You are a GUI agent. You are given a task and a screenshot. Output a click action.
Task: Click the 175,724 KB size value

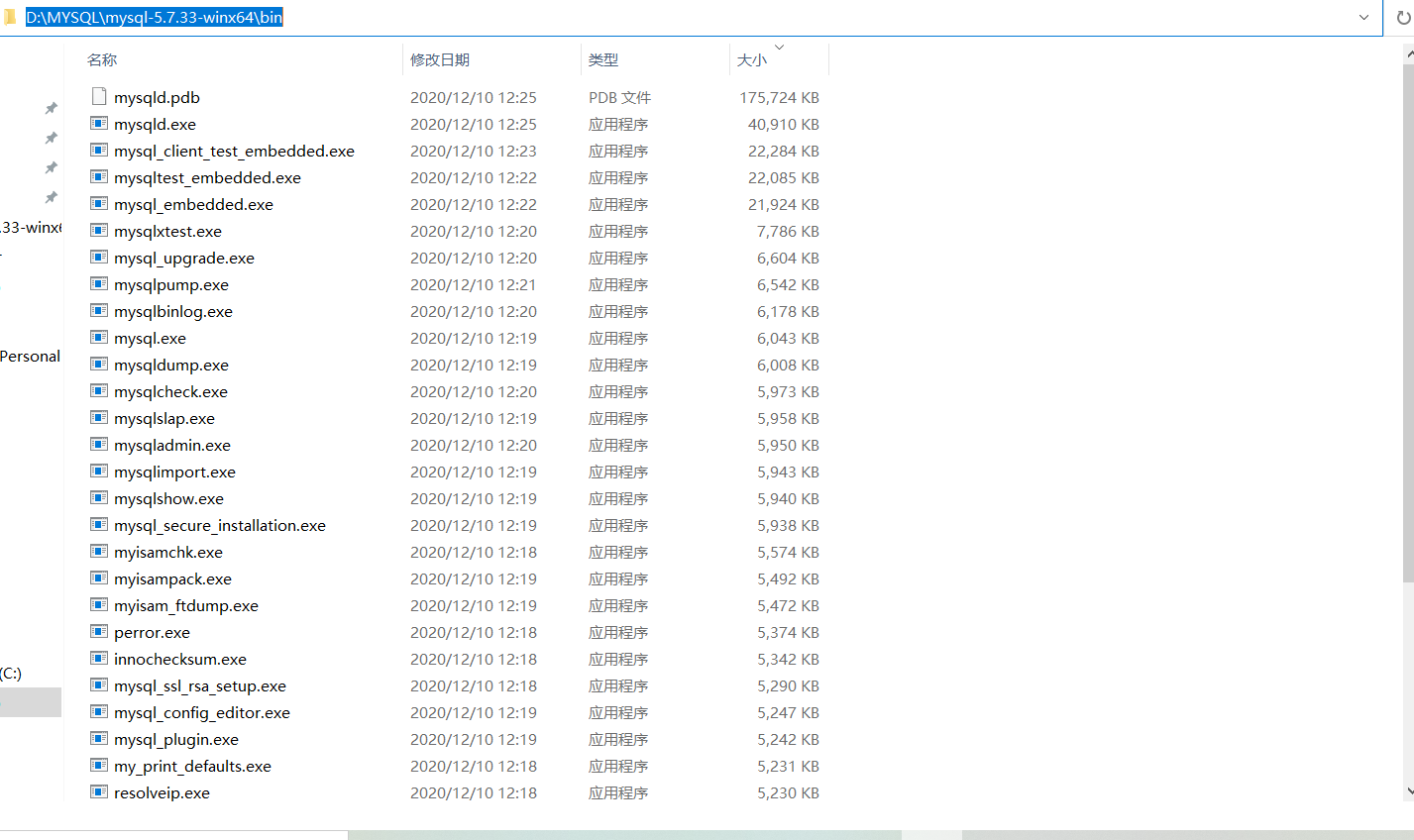tap(779, 97)
